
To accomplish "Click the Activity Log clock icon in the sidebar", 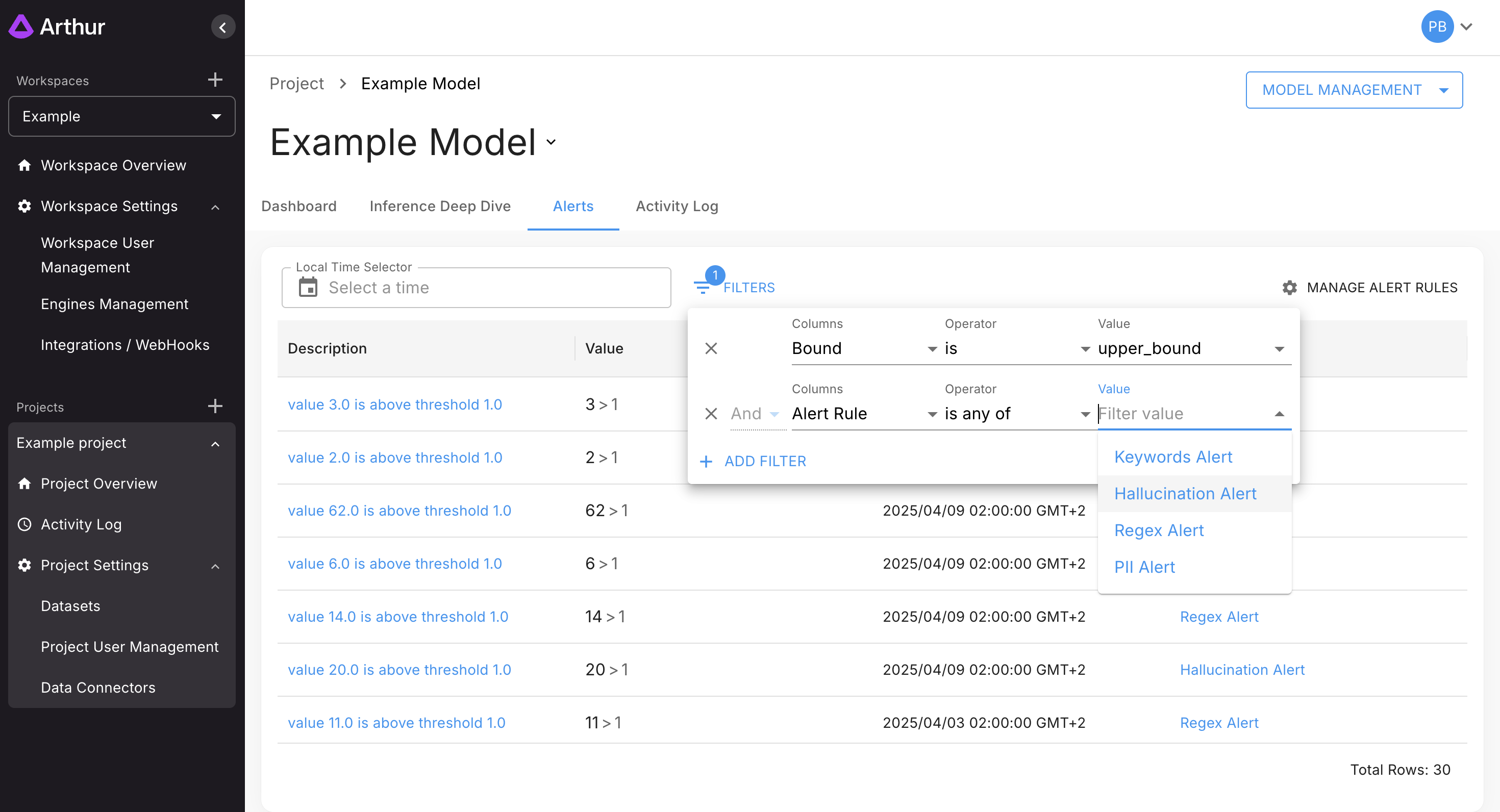I will click(x=24, y=524).
